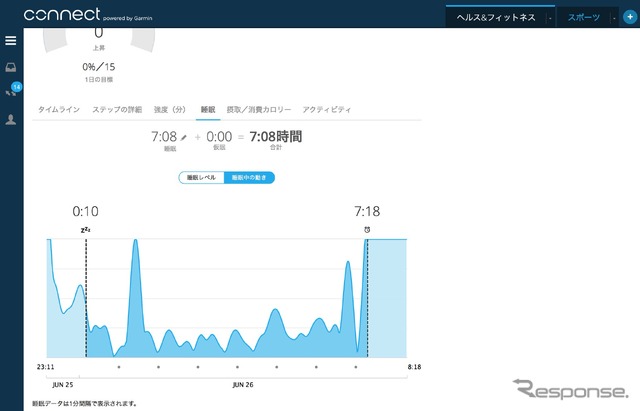Expand dropdown arrow beside ヘルス&フィットネス
Viewport: 640px width, 411px height.
(549, 18)
